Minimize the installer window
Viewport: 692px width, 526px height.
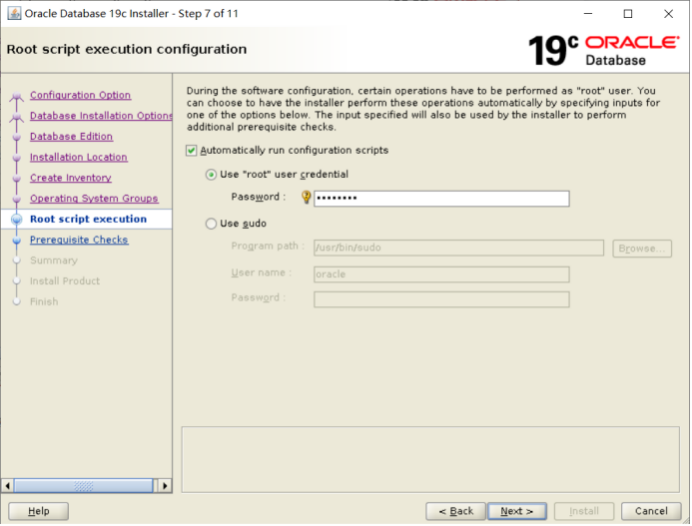[588, 14]
